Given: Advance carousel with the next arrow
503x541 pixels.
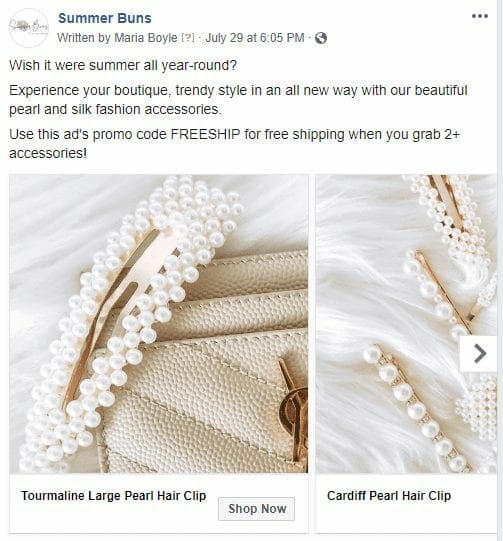Looking at the screenshot, I should coord(479,354).
